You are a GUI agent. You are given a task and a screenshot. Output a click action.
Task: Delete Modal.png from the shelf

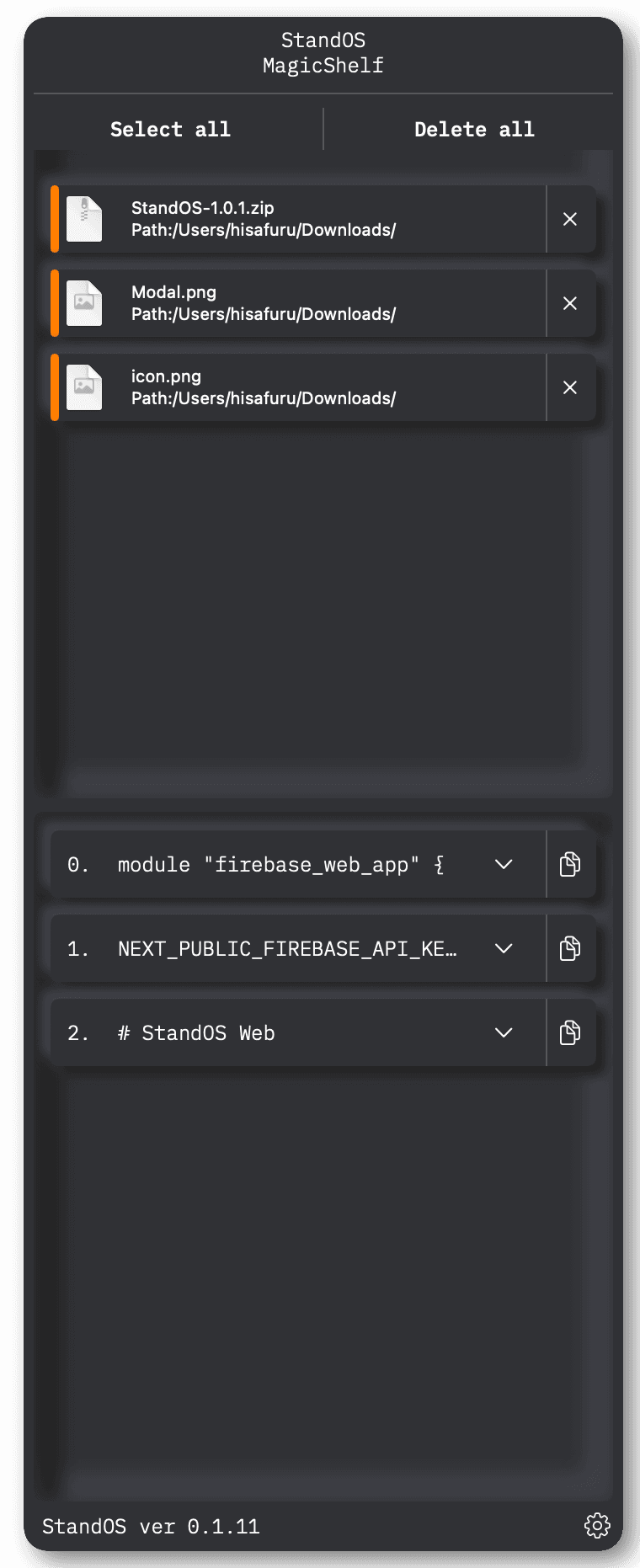[570, 303]
